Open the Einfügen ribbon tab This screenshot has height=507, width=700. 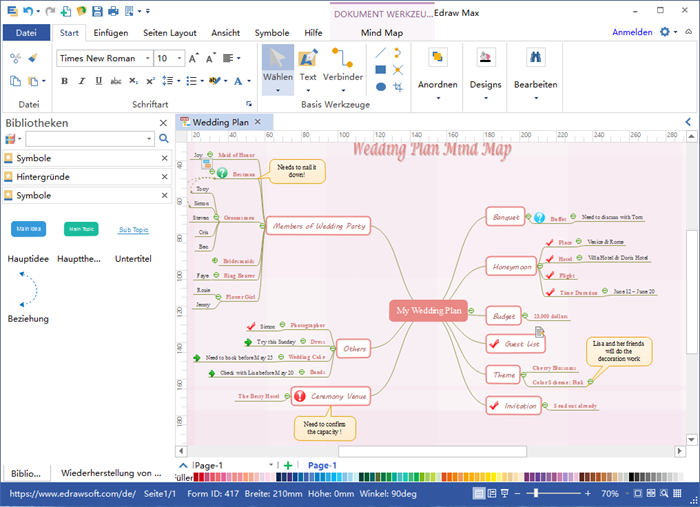click(x=110, y=32)
